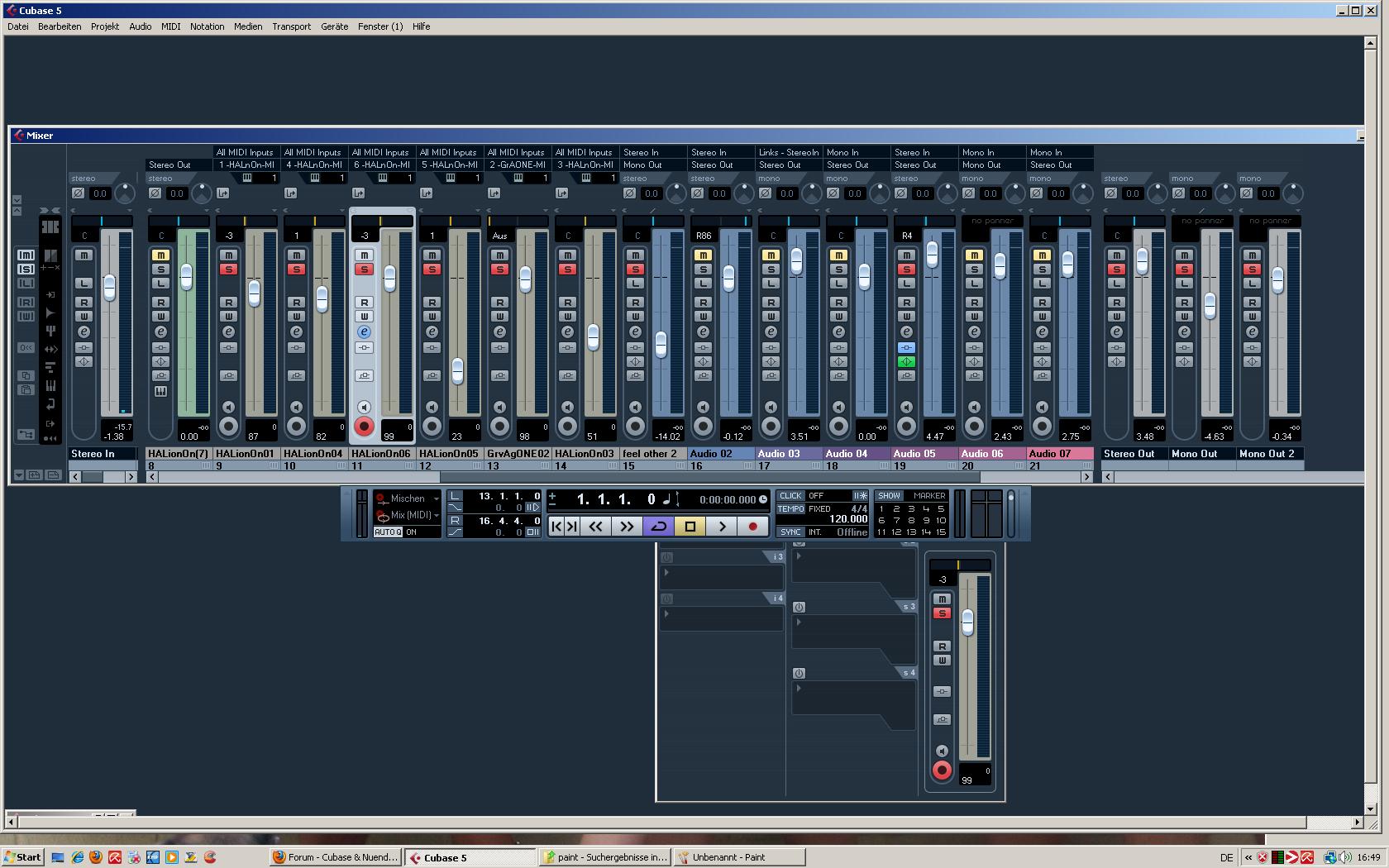The width and height of the screenshot is (1389, 868).
Task: Open channel edit settings for Stereo In
Action: tap(84, 331)
